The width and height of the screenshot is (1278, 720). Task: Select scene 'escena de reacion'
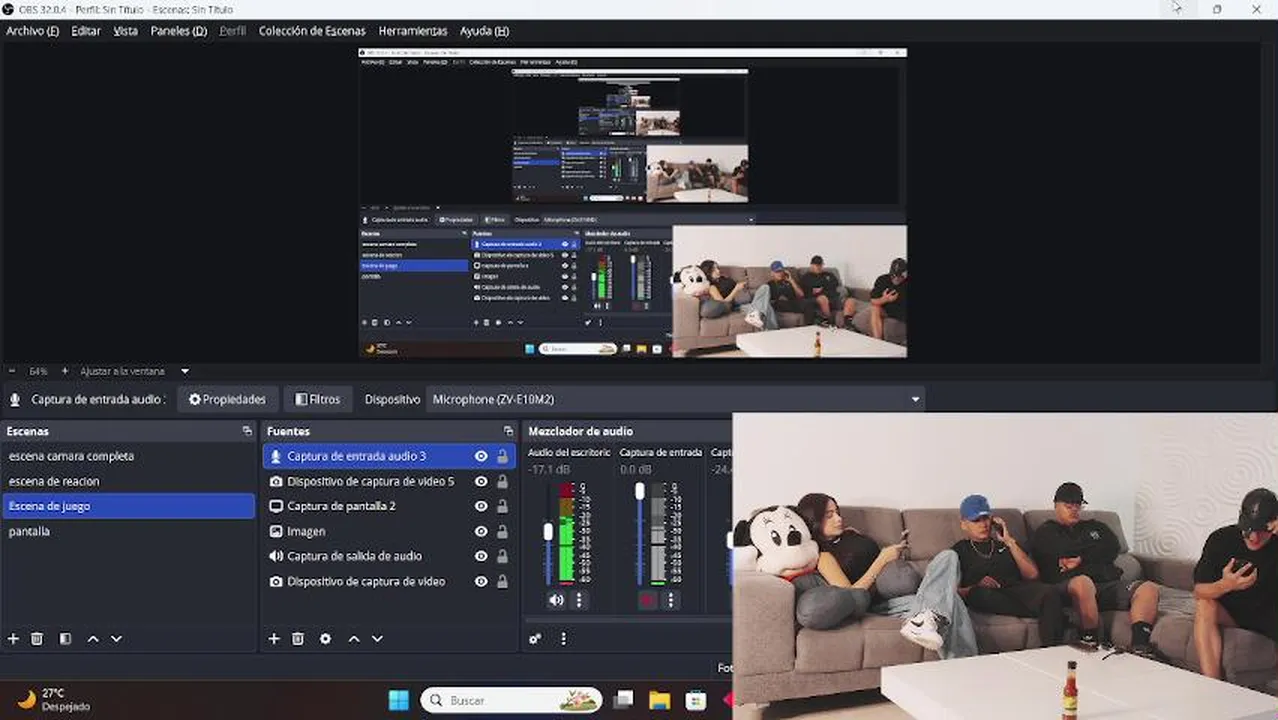[129, 481]
